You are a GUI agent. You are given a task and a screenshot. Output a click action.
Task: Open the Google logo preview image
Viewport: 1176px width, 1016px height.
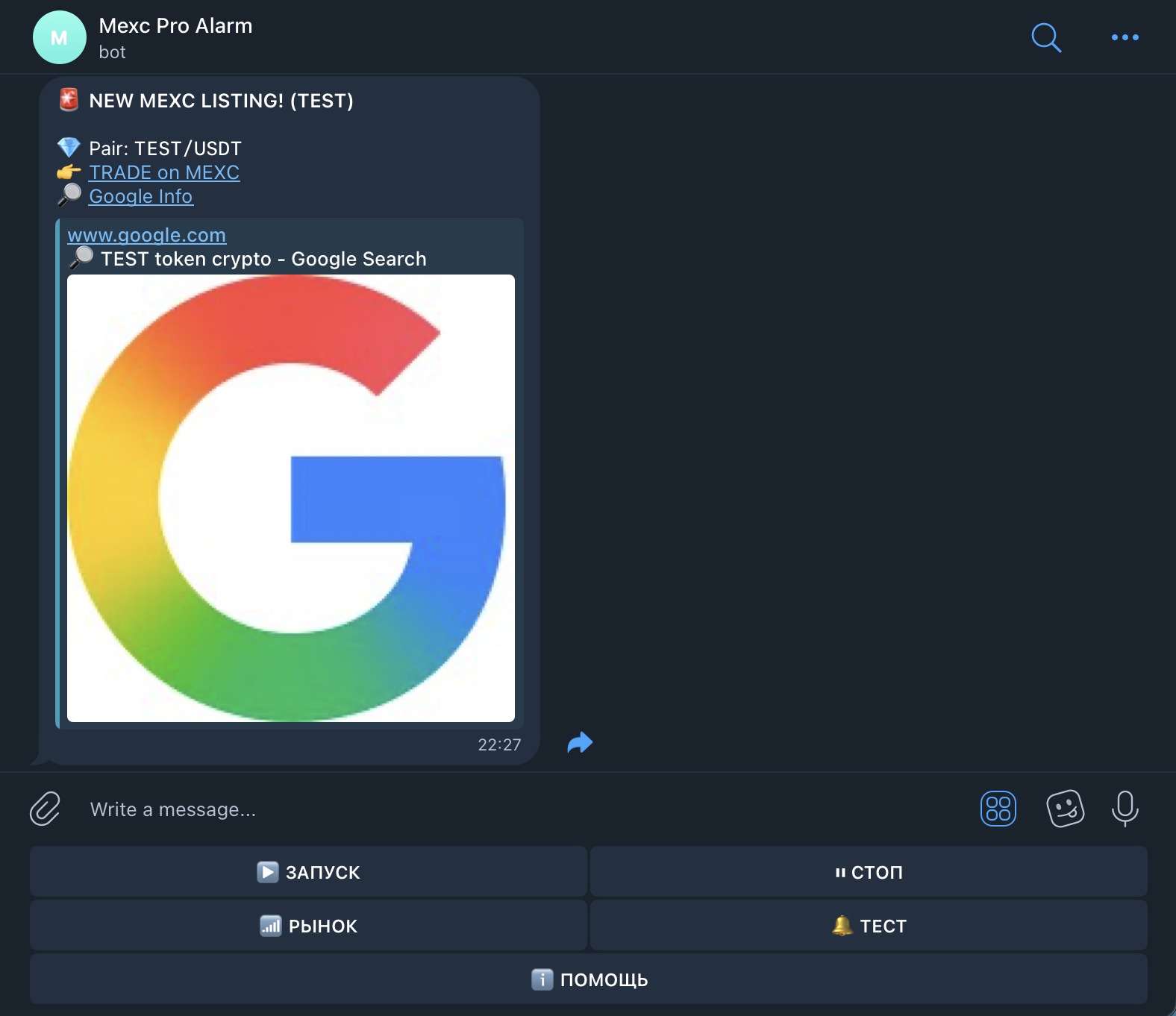coord(291,498)
